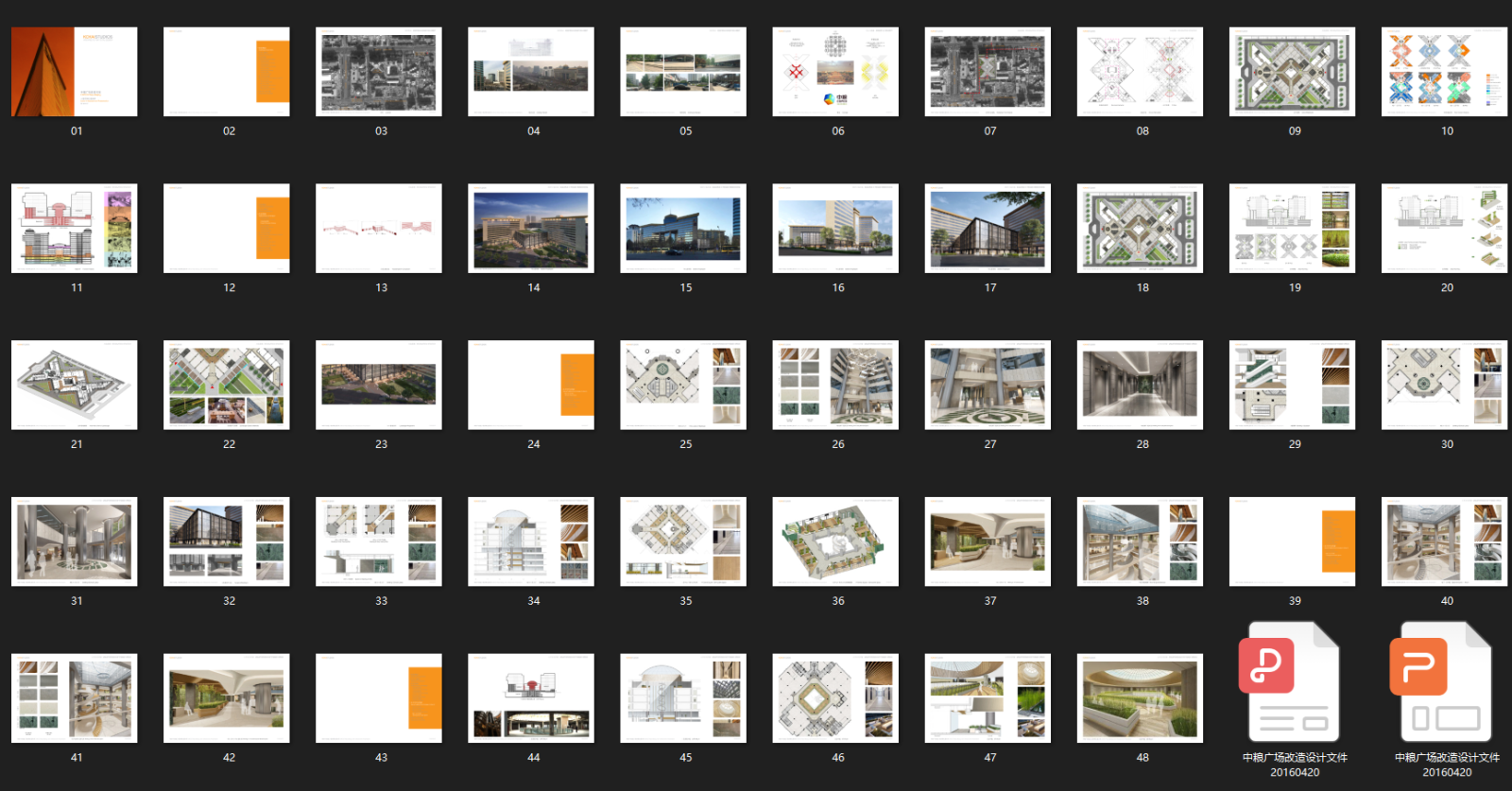The width and height of the screenshot is (1512, 791).
Task: Select thumbnail 28 dark corridor rendering
Action: pyautogui.click(x=1140, y=385)
